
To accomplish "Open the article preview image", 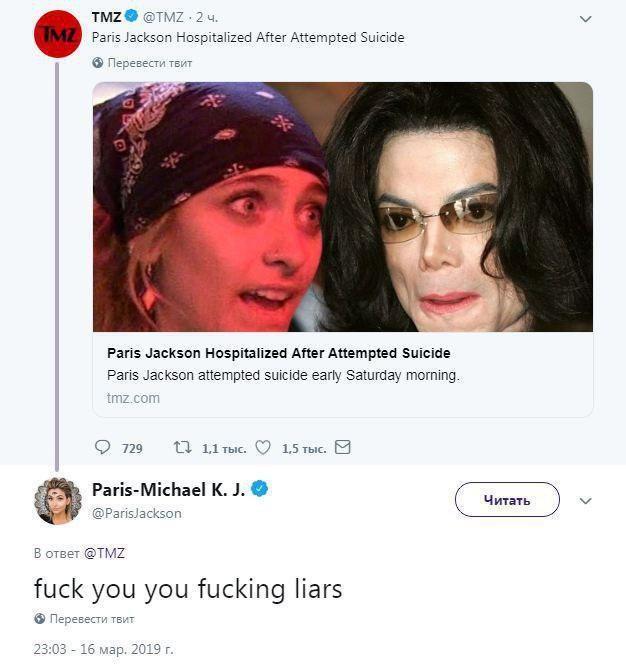I will (x=342, y=206).
